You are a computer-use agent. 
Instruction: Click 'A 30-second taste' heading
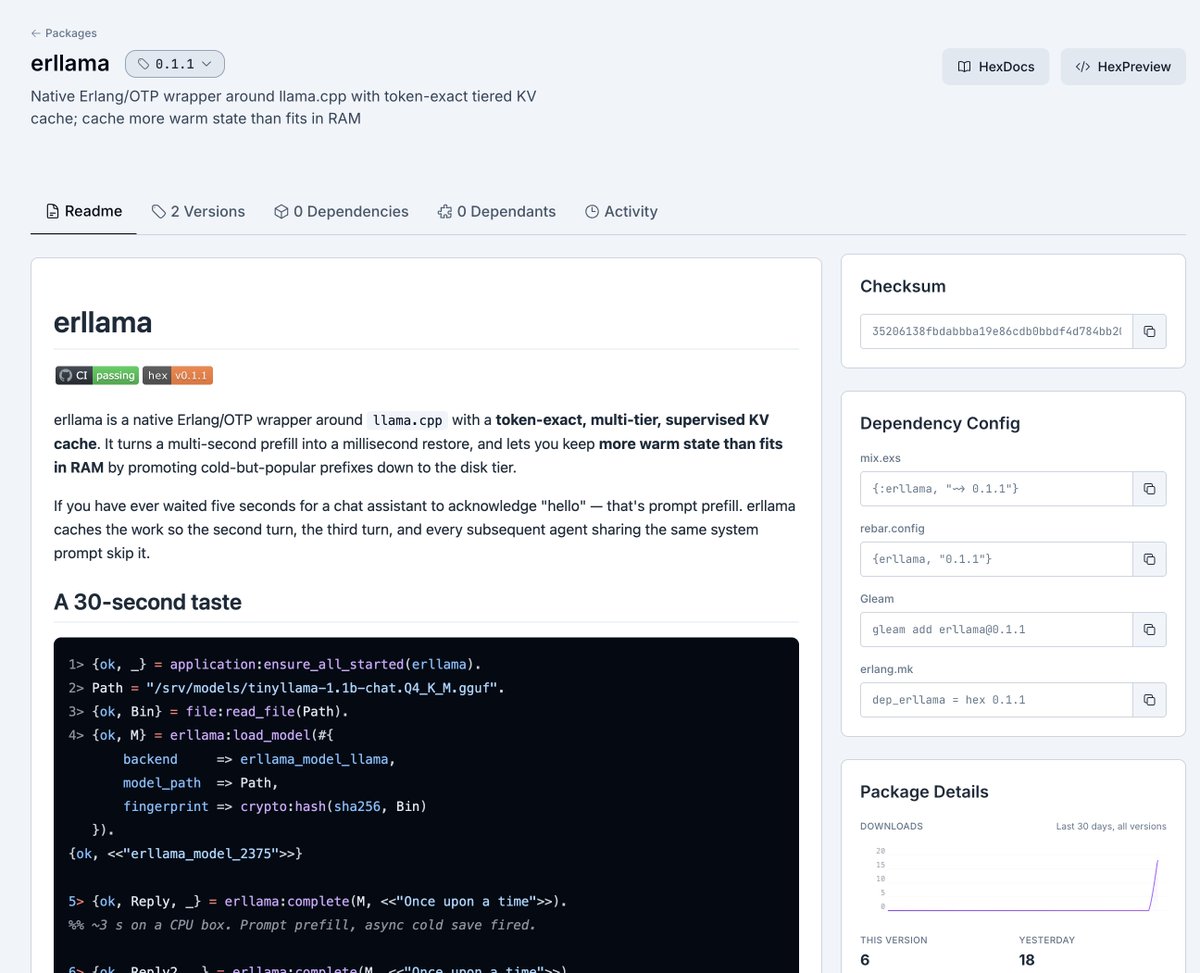[148, 602]
